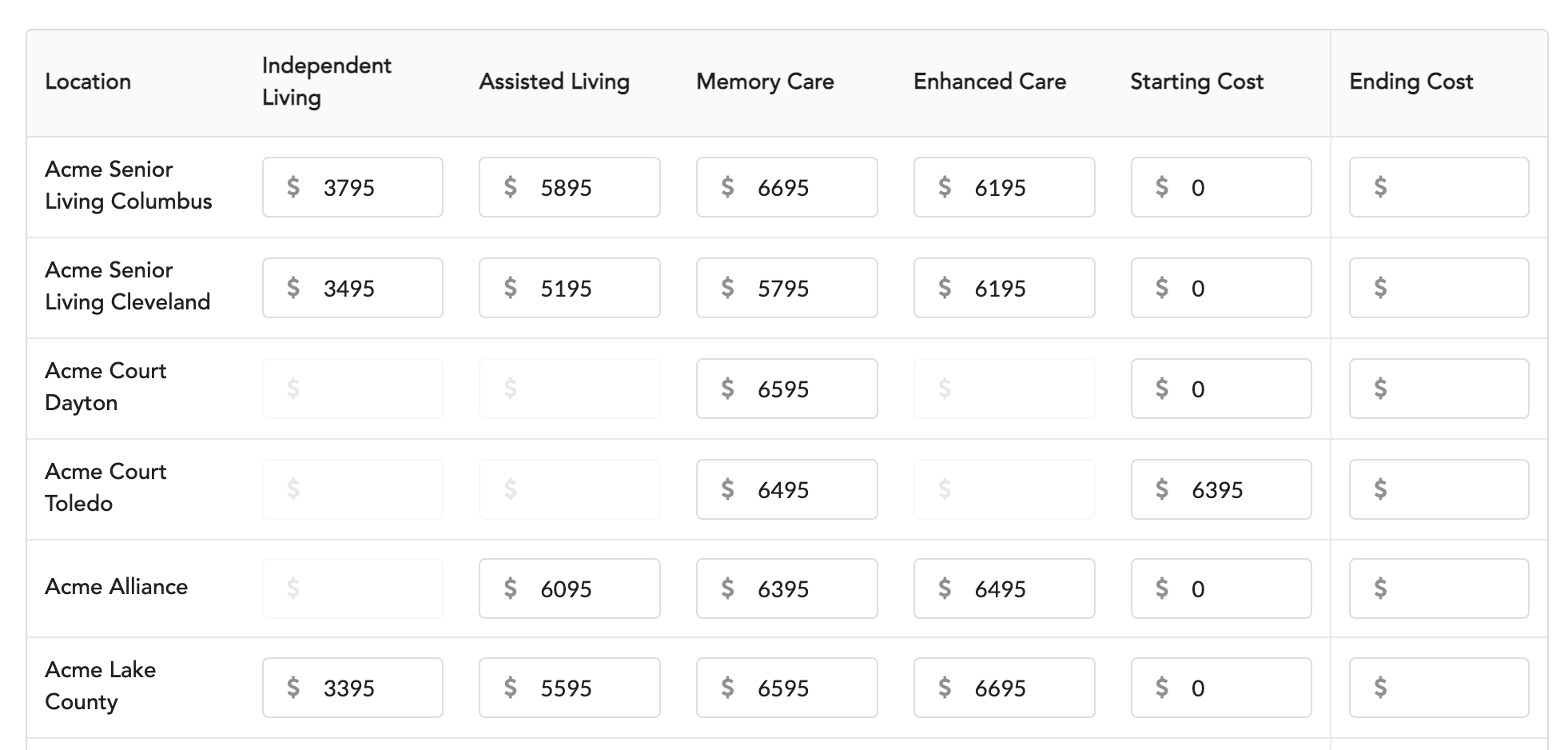Select Acme Court Toledo Ending Cost field
Screen dimensions: 1568x750
coord(1439,489)
